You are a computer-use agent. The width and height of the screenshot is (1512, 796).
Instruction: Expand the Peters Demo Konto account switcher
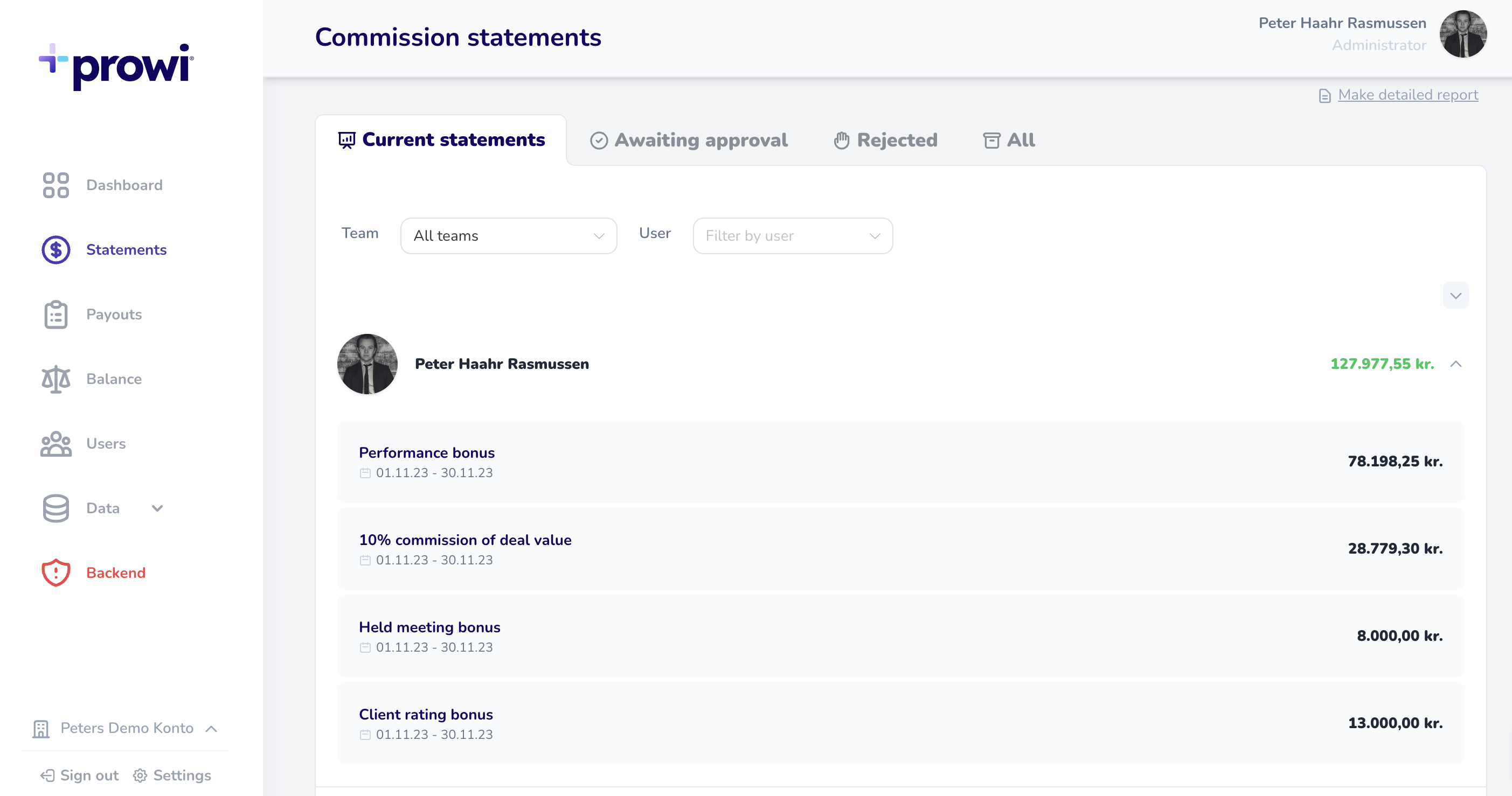tap(126, 728)
